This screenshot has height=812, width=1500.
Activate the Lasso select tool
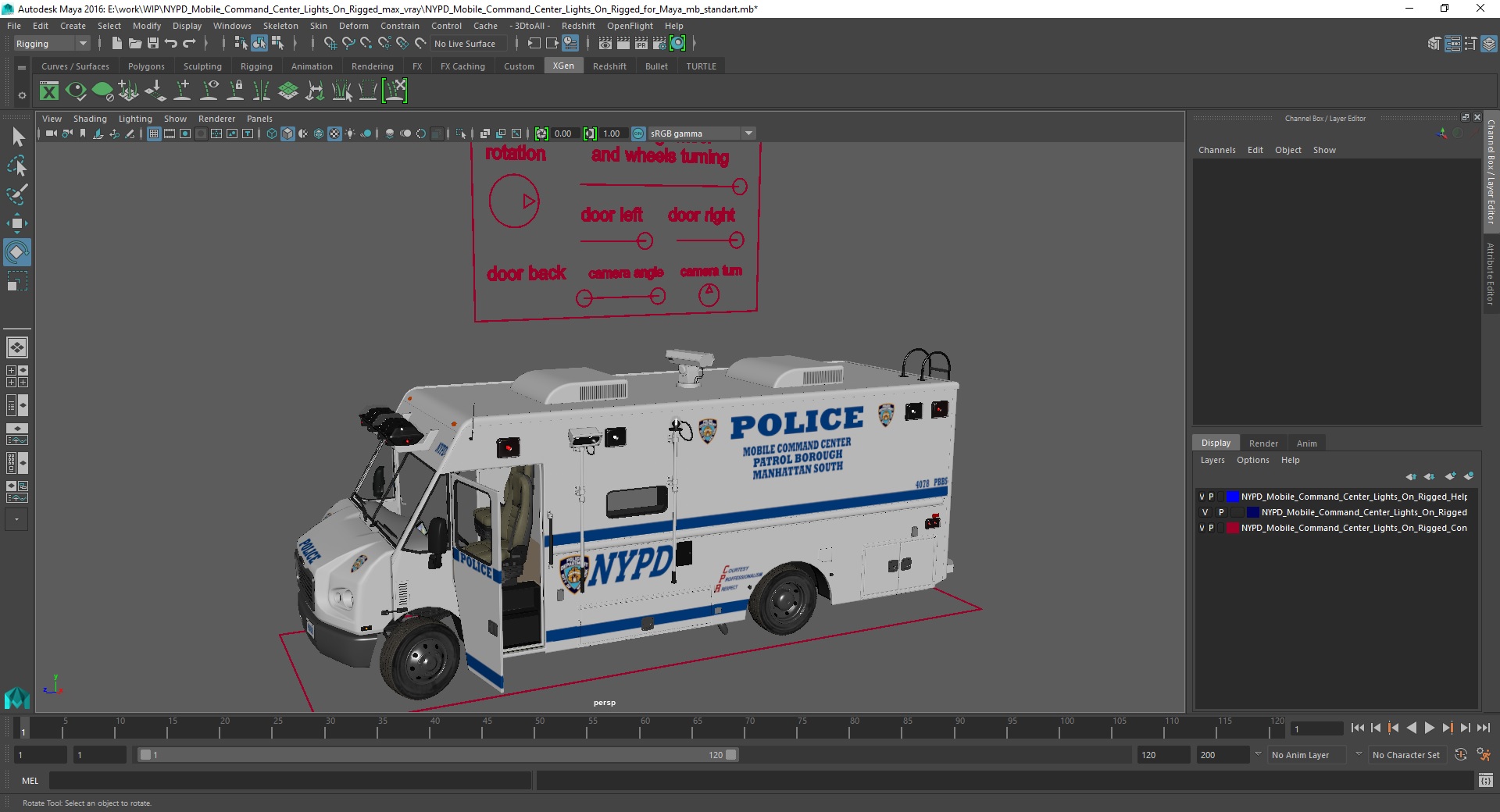point(17,166)
